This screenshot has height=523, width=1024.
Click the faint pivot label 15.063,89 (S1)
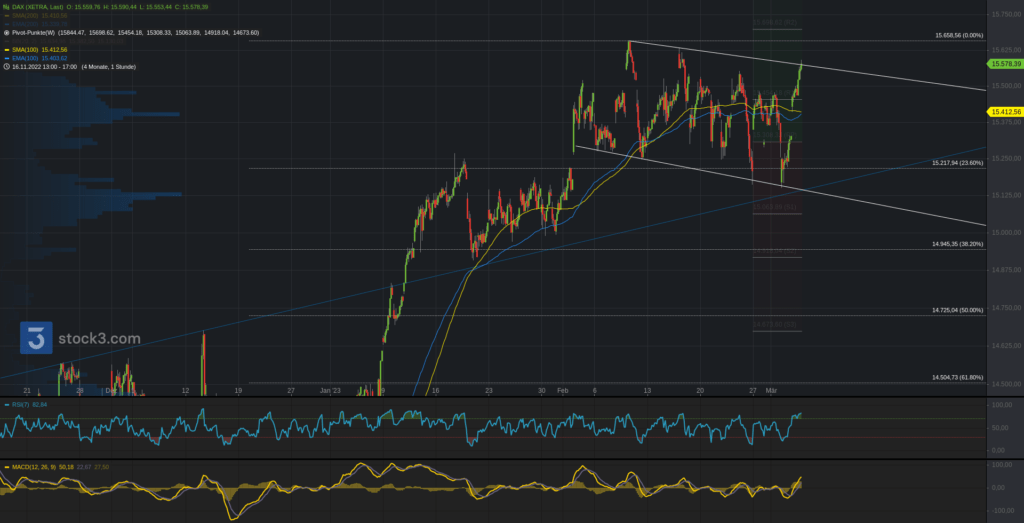pos(775,207)
